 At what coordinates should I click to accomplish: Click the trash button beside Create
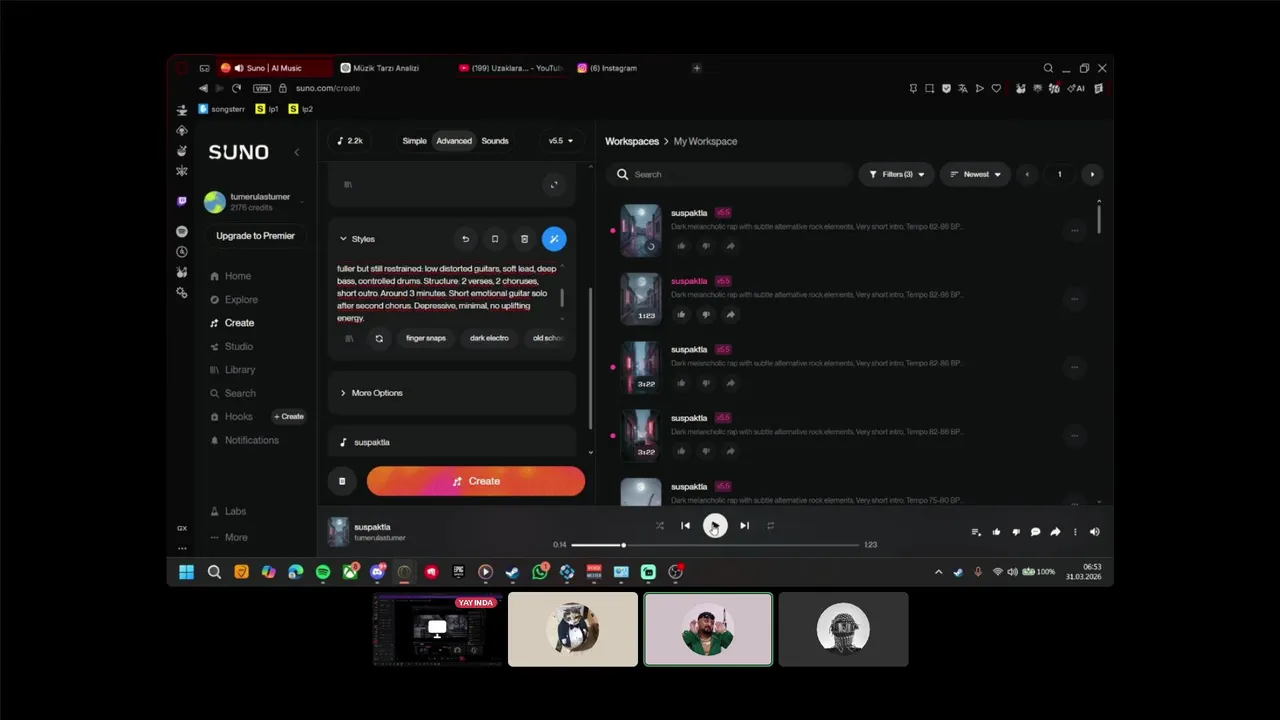tap(342, 481)
